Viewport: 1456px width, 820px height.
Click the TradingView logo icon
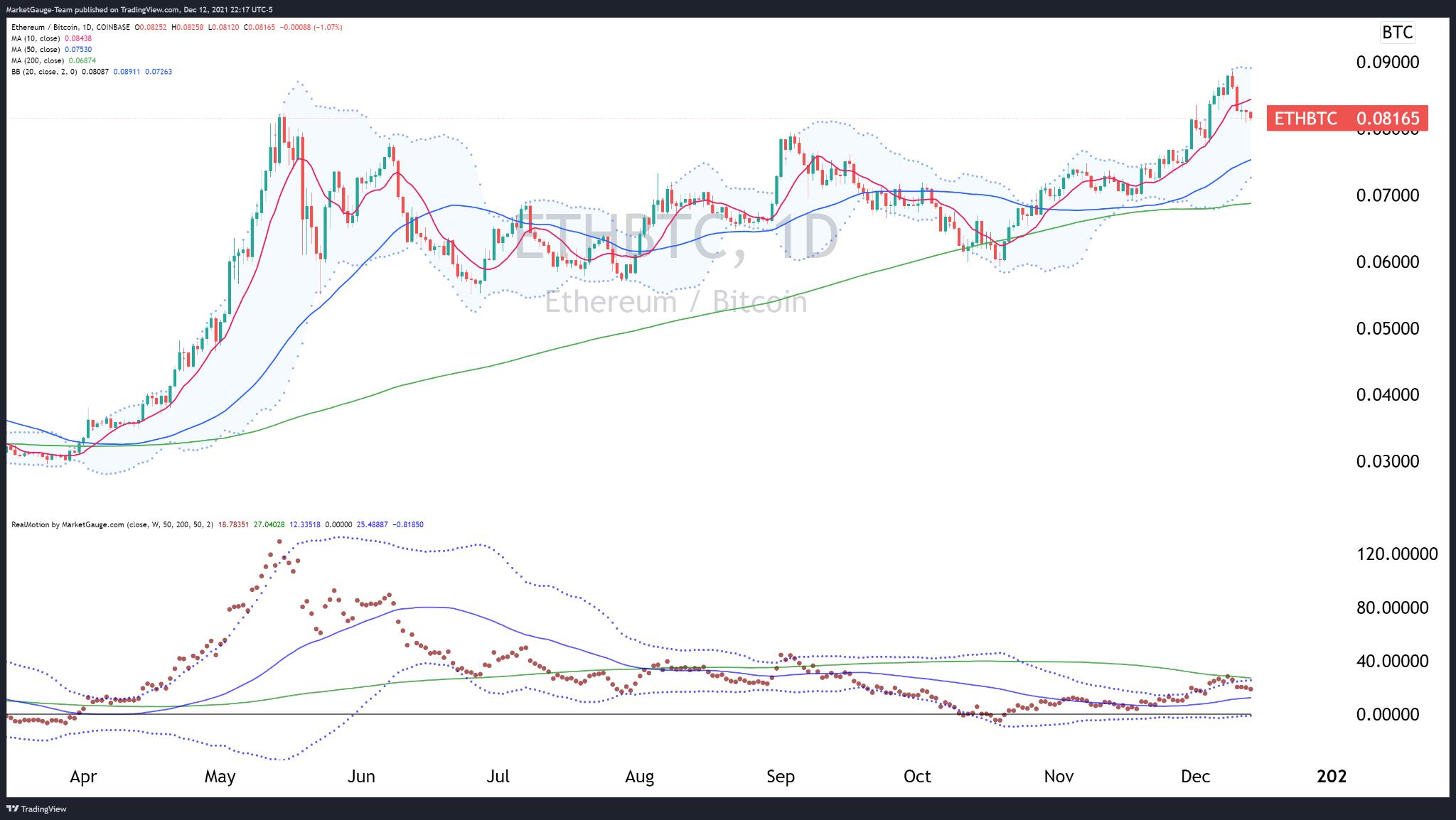tap(12, 809)
